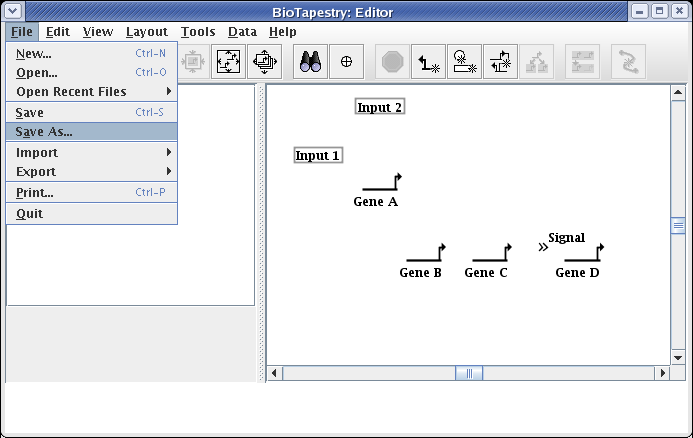Click the horizontal scrollbar thumb
693x438 pixels.
(468, 374)
